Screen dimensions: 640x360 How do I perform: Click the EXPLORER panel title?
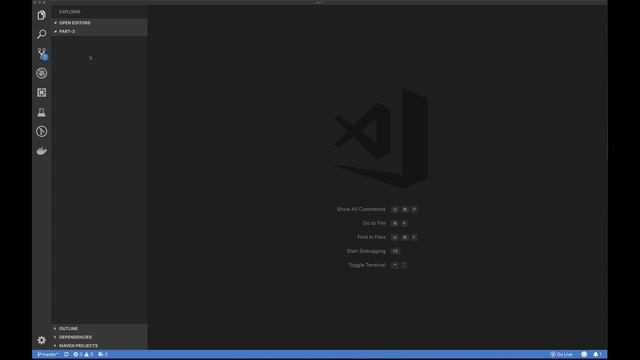click(x=69, y=12)
